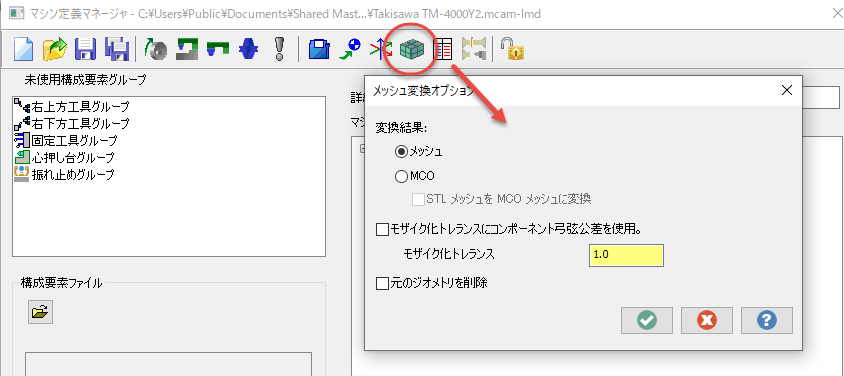Click the folder icon under 構成要素ファイル
Viewport: 844px width, 376px height.
point(40,311)
